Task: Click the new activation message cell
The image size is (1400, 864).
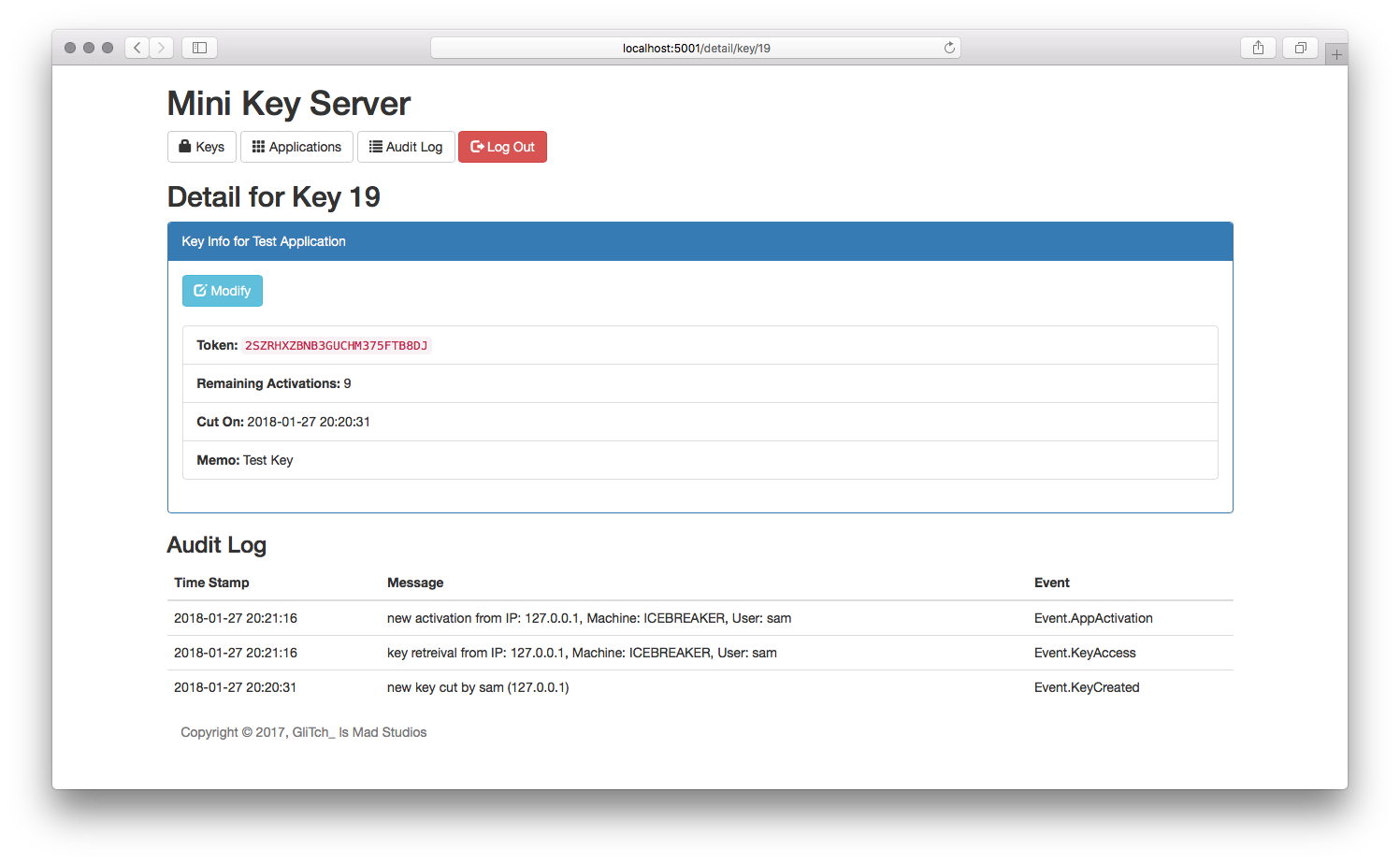Action: 589,618
